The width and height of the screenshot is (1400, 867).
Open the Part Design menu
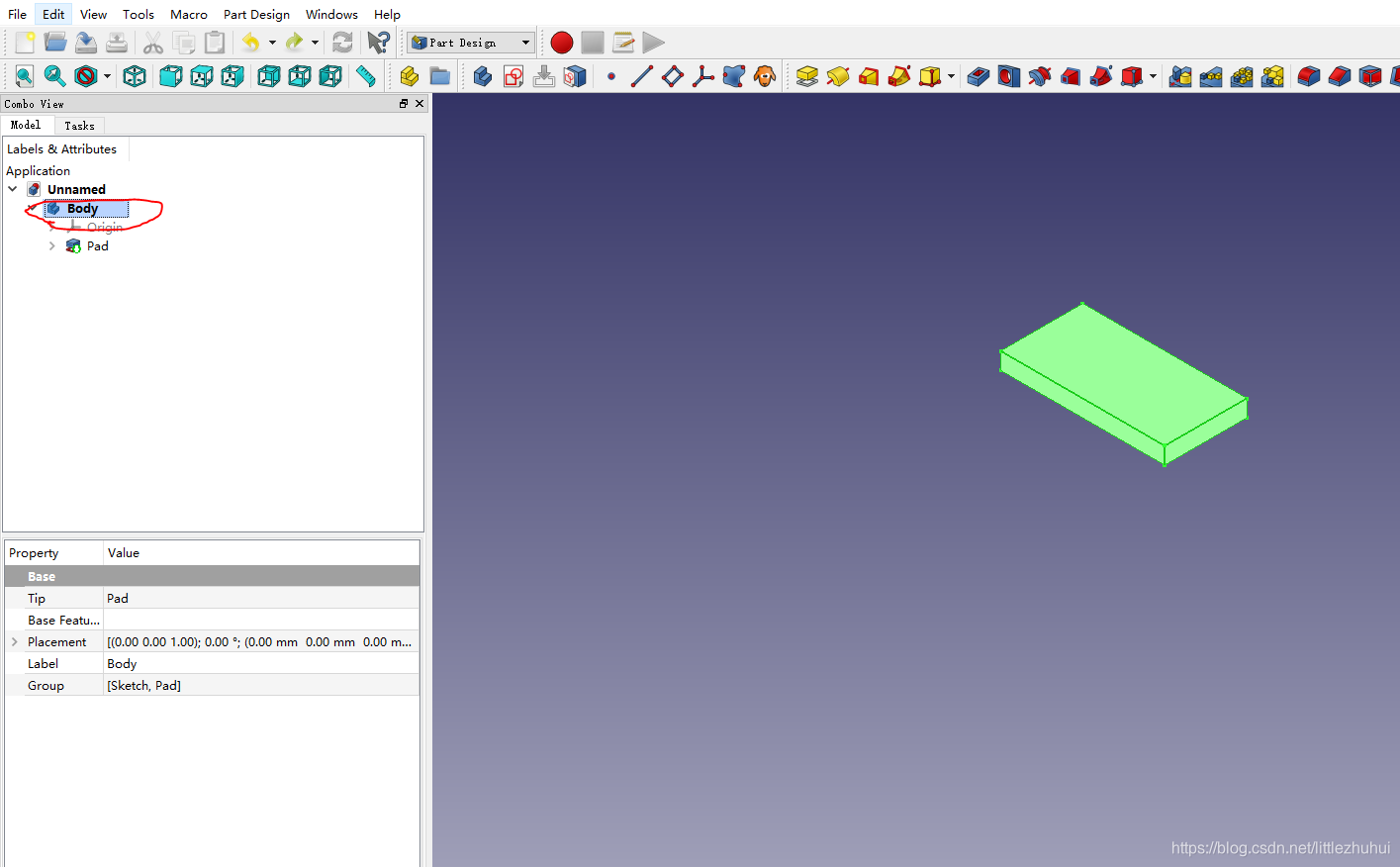coord(256,14)
